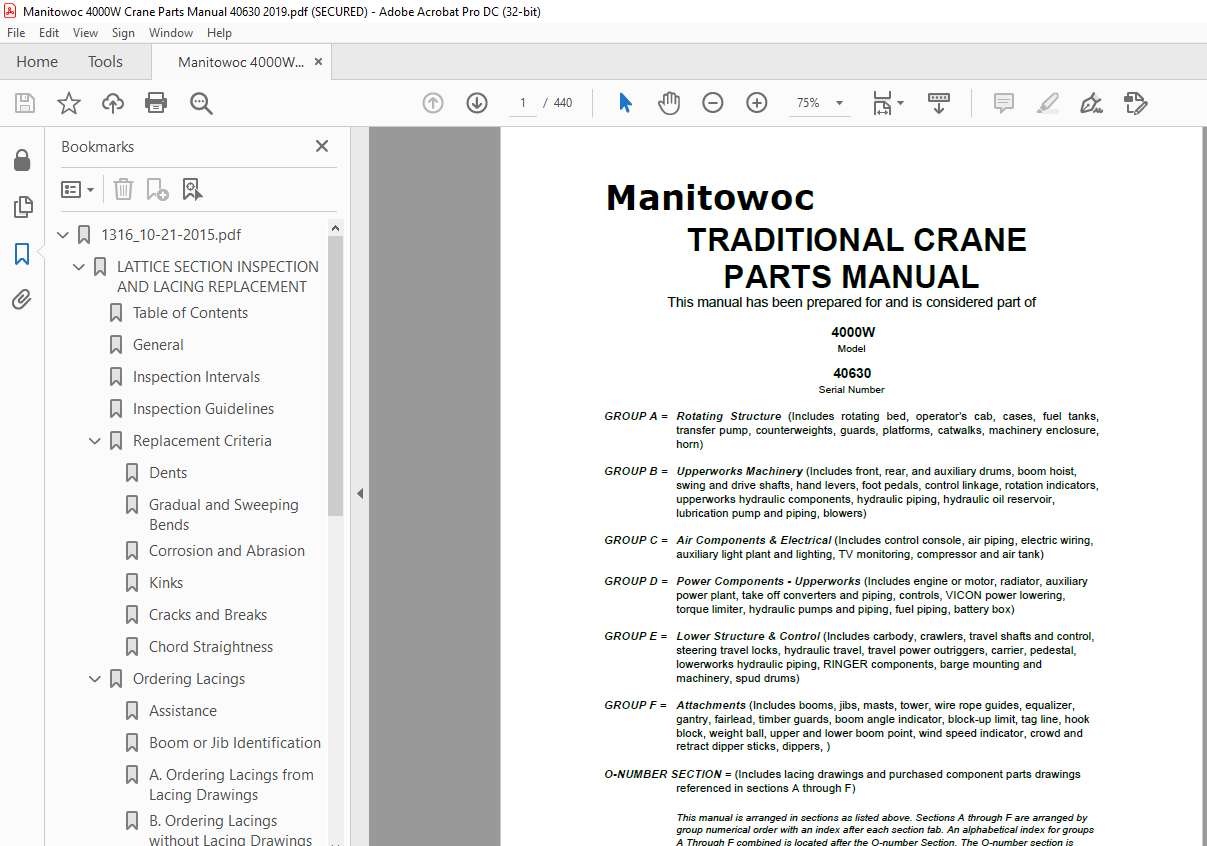Open fit page options icon
The height and width of the screenshot is (846, 1207).
pos(887,103)
